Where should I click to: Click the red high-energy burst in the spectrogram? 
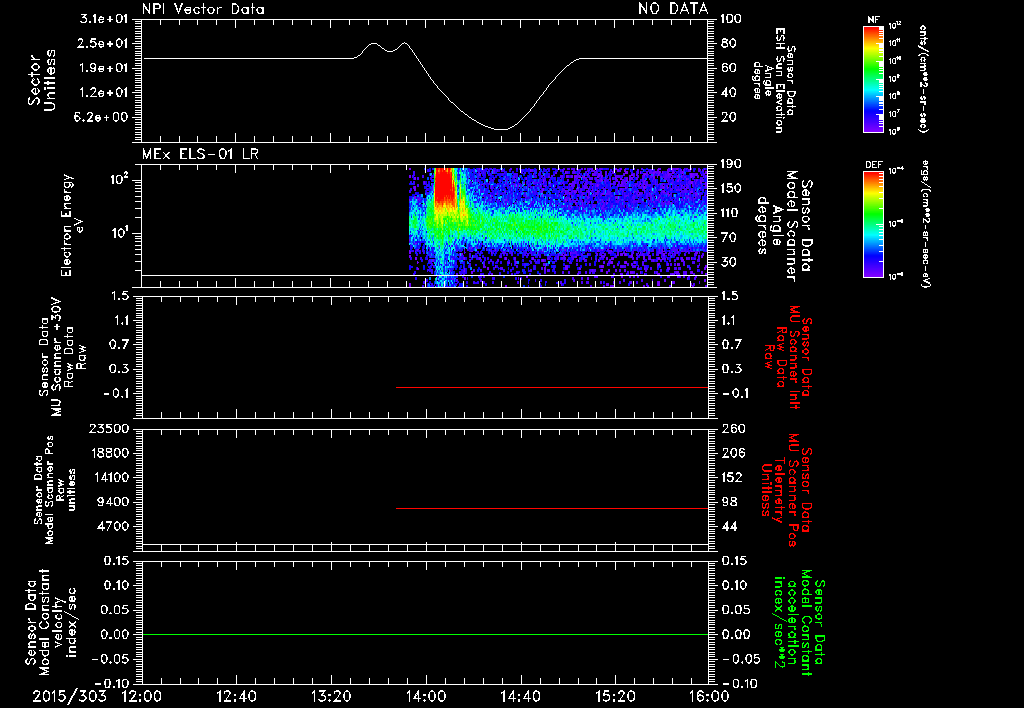[x=444, y=186]
